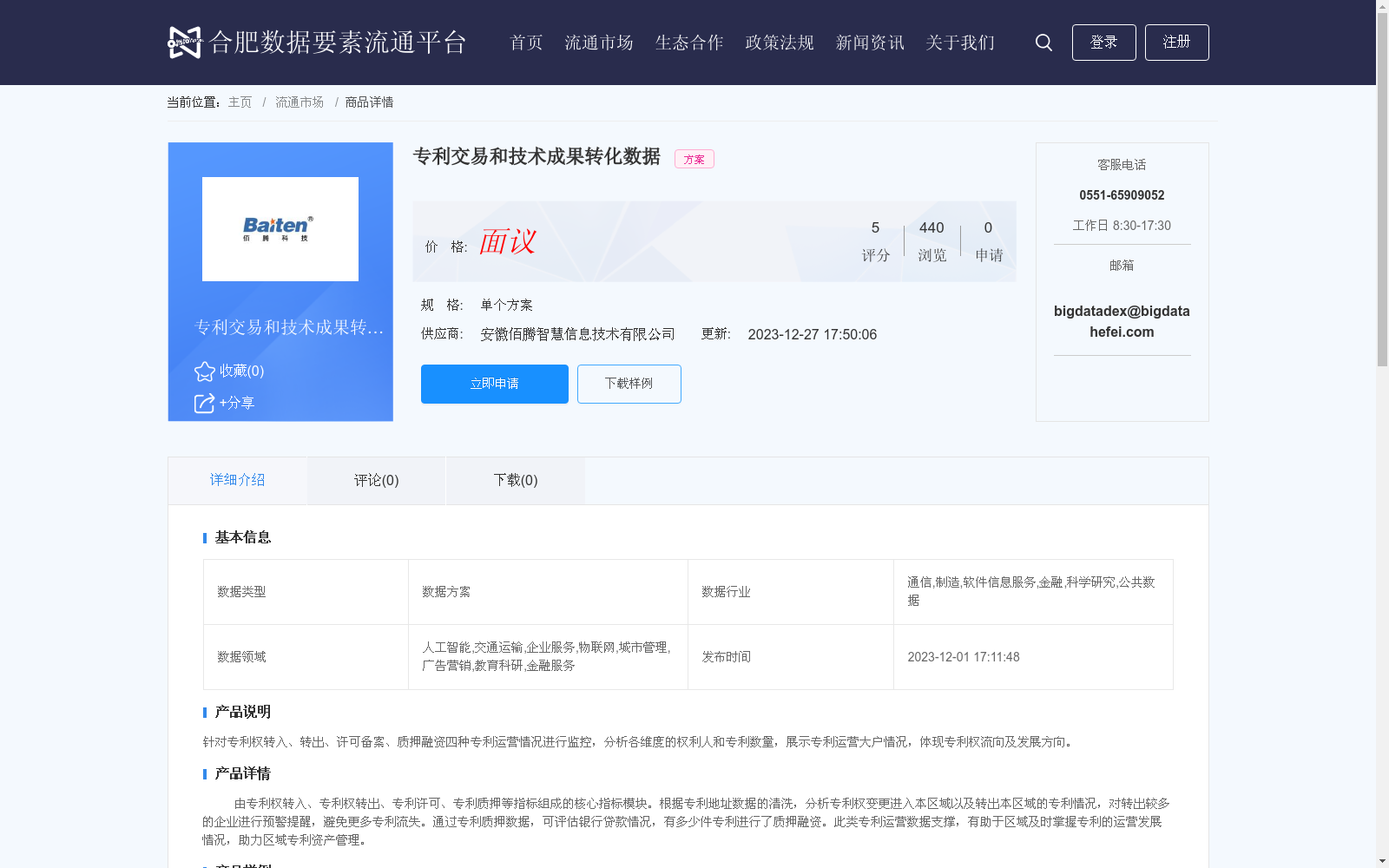Screen dimensions: 1389x868
Task: Click the scrollbar up arrow
Action: (1382, 6)
